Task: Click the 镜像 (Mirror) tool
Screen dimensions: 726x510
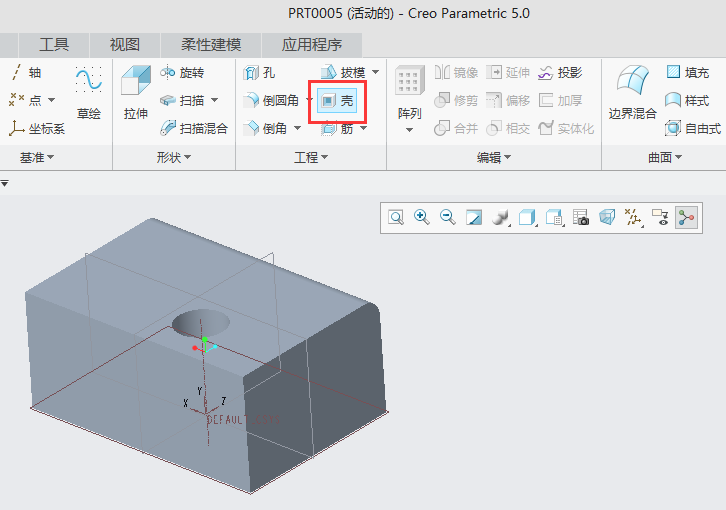Action: [456, 73]
